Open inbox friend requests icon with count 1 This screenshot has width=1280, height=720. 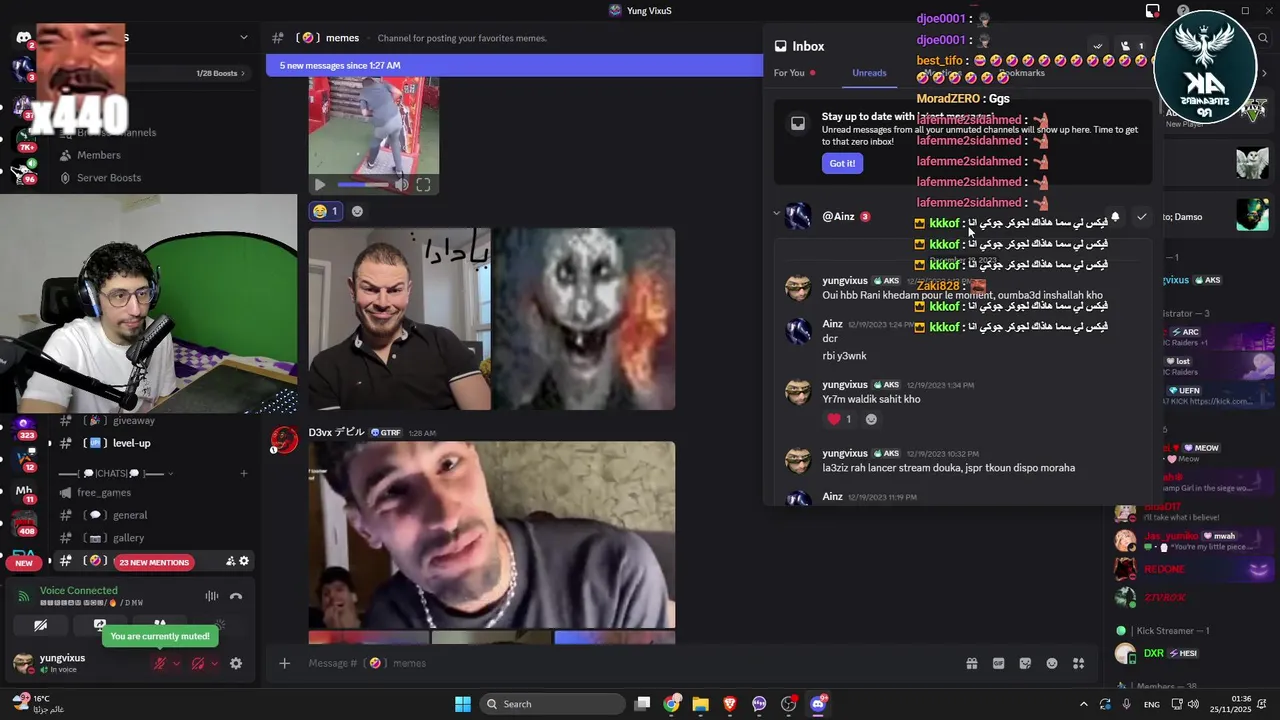click(x=1132, y=46)
